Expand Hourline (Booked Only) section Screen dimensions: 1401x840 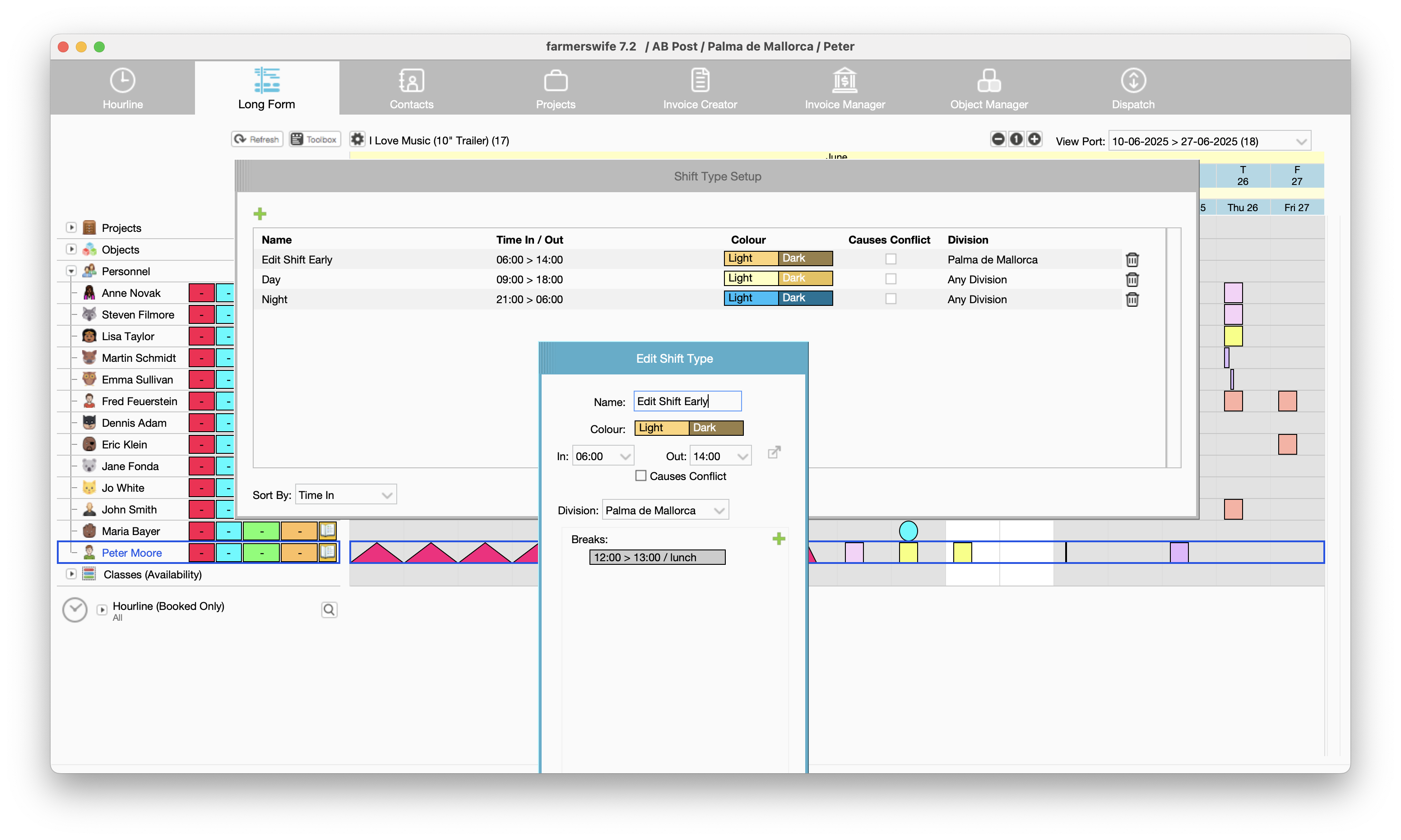102,609
